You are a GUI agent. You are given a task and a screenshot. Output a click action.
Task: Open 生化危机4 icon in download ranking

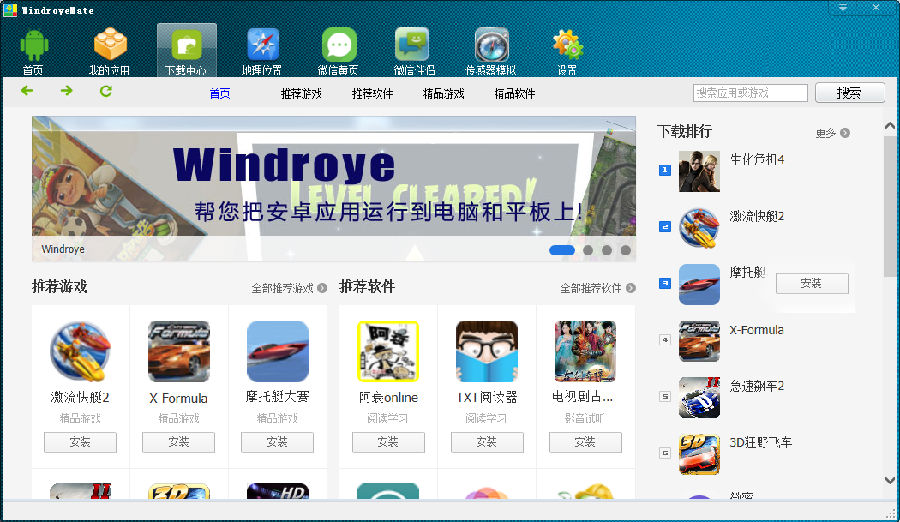point(699,171)
